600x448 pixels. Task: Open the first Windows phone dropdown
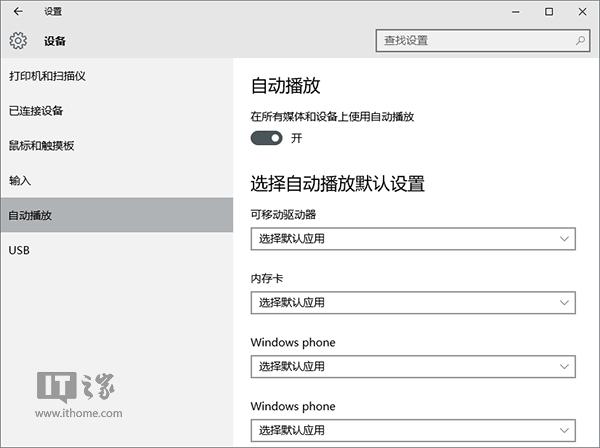pyautogui.click(x=413, y=367)
